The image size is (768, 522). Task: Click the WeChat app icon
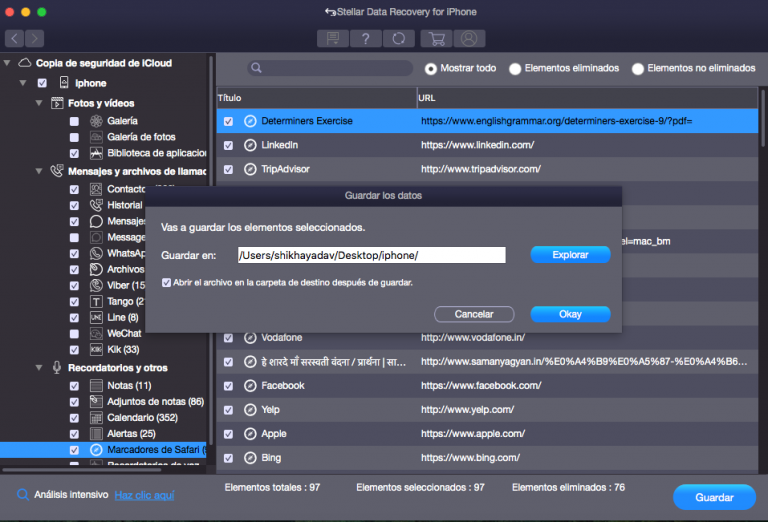pos(96,333)
